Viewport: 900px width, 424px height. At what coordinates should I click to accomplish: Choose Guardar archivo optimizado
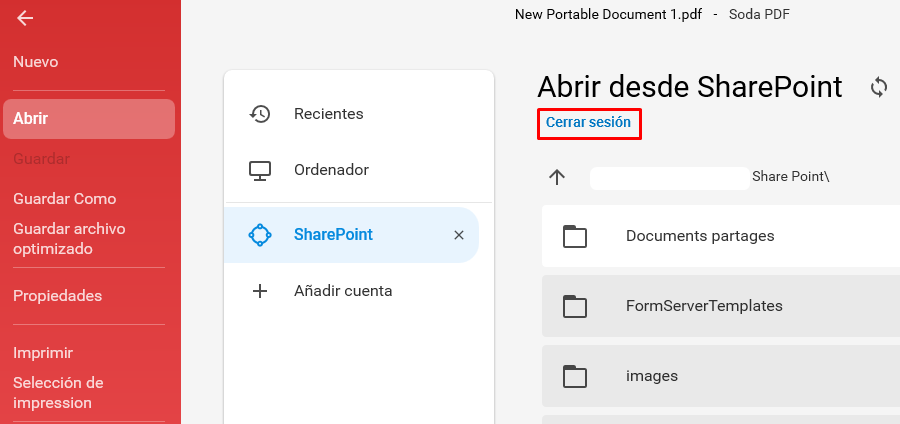[x=69, y=239]
